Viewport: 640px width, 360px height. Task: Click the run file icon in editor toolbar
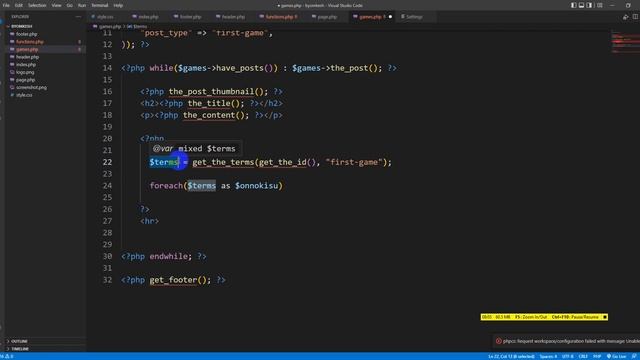tap(626, 17)
